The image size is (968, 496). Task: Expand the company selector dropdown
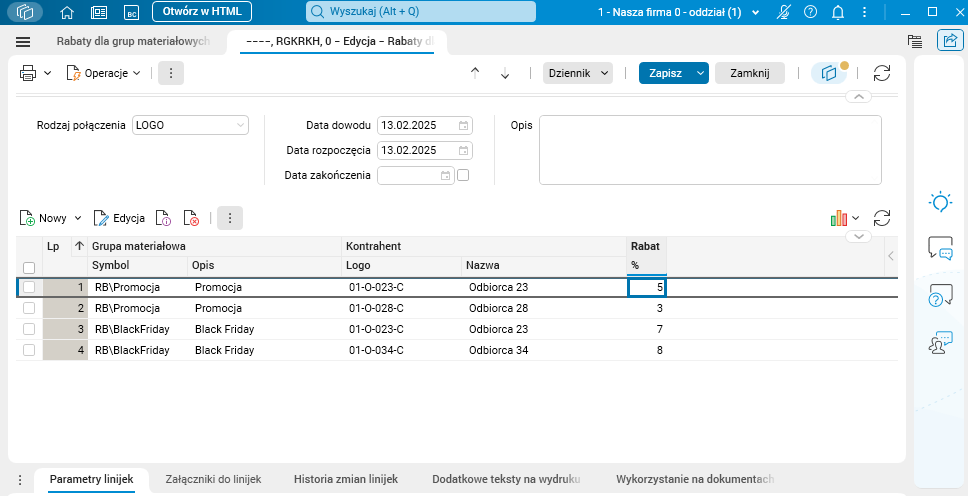754,12
